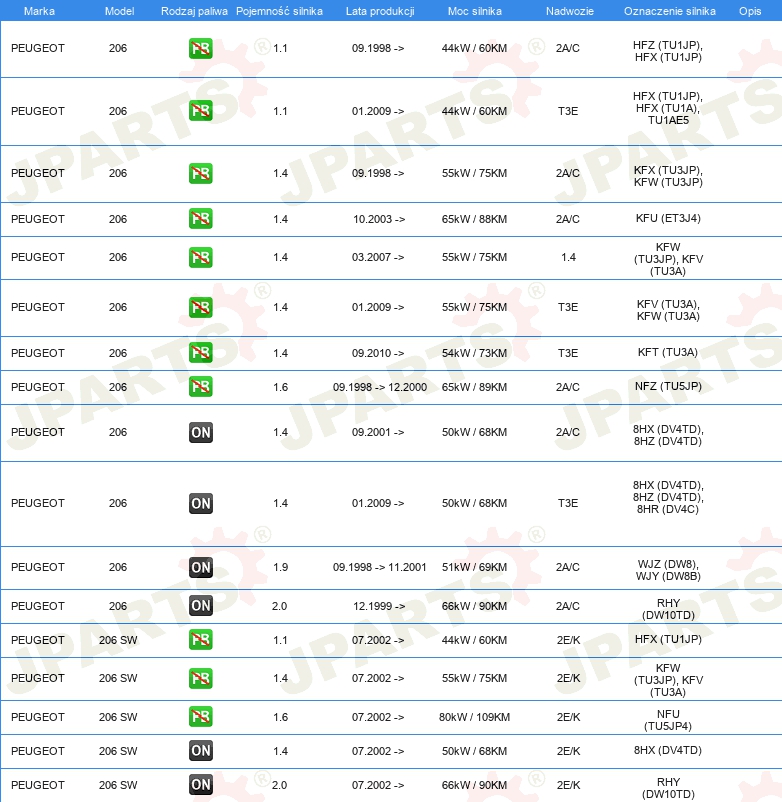Viewport: 782px width, 802px height.
Task: Click the 09.2001 -> production date cell
Action: click(378, 432)
